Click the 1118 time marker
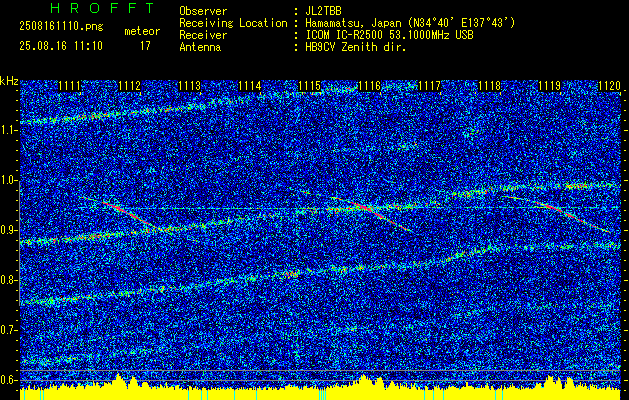 click(x=490, y=86)
